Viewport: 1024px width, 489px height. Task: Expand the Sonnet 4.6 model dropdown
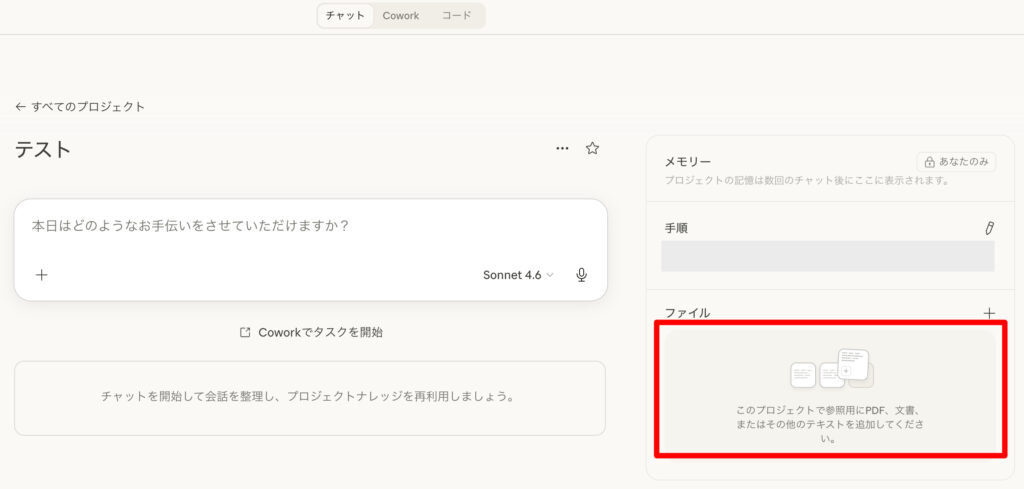coord(517,275)
